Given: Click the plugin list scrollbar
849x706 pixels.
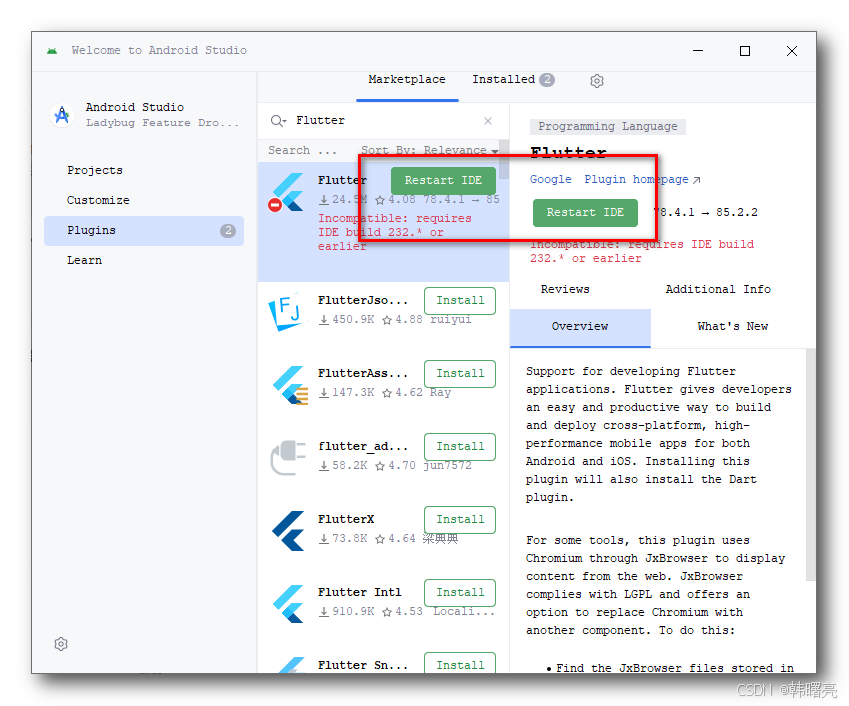Looking at the screenshot, I should pyautogui.click(x=504, y=160).
